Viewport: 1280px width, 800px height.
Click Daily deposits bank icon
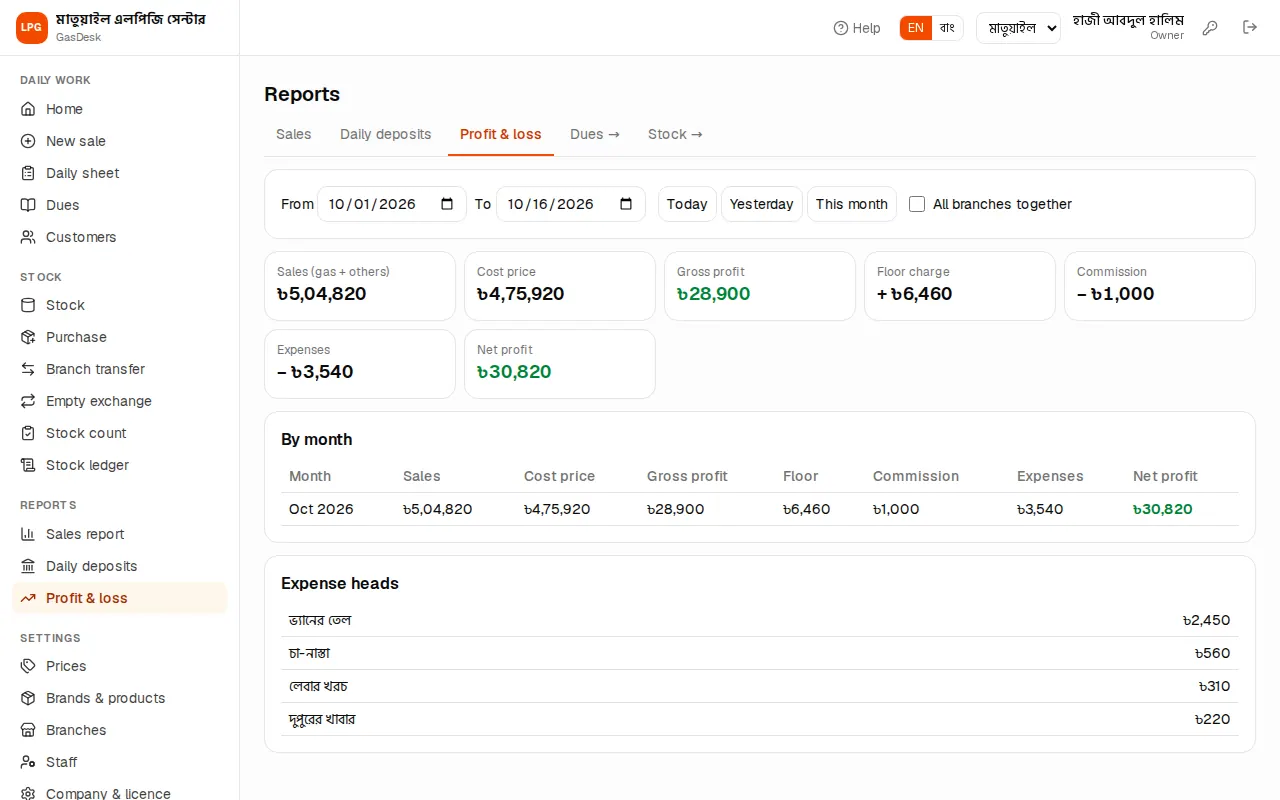click(28, 566)
